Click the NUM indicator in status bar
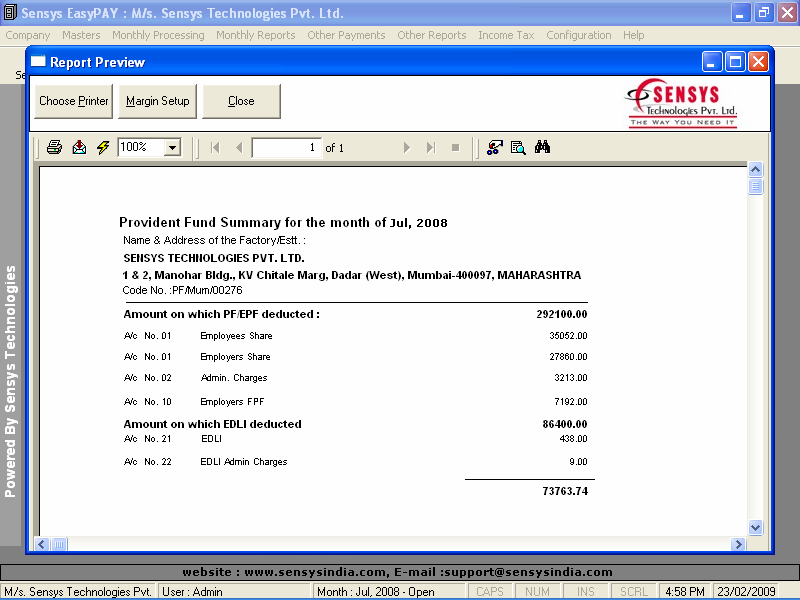Viewport: 800px width, 600px height. tap(537, 592)
